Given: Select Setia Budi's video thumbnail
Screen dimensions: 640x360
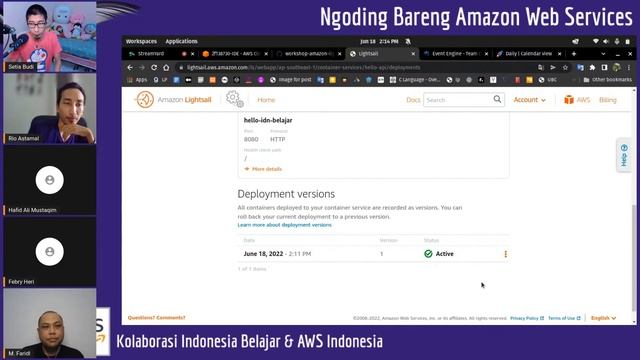Looking at the screenshot, I should 49,36.
